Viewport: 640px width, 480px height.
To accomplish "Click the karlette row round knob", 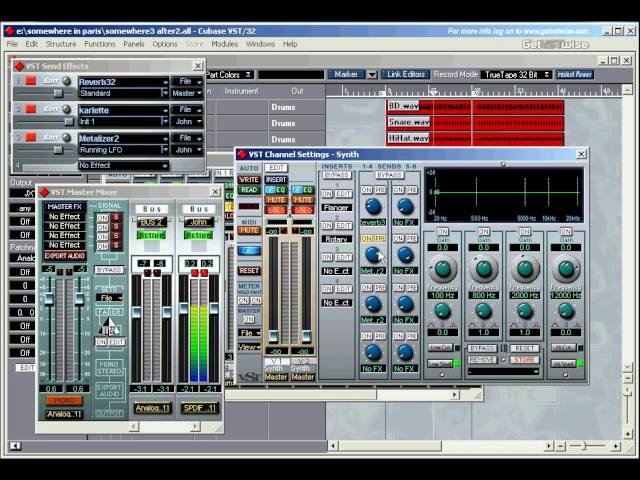I will pyautogui.click(x=66, y=109).
